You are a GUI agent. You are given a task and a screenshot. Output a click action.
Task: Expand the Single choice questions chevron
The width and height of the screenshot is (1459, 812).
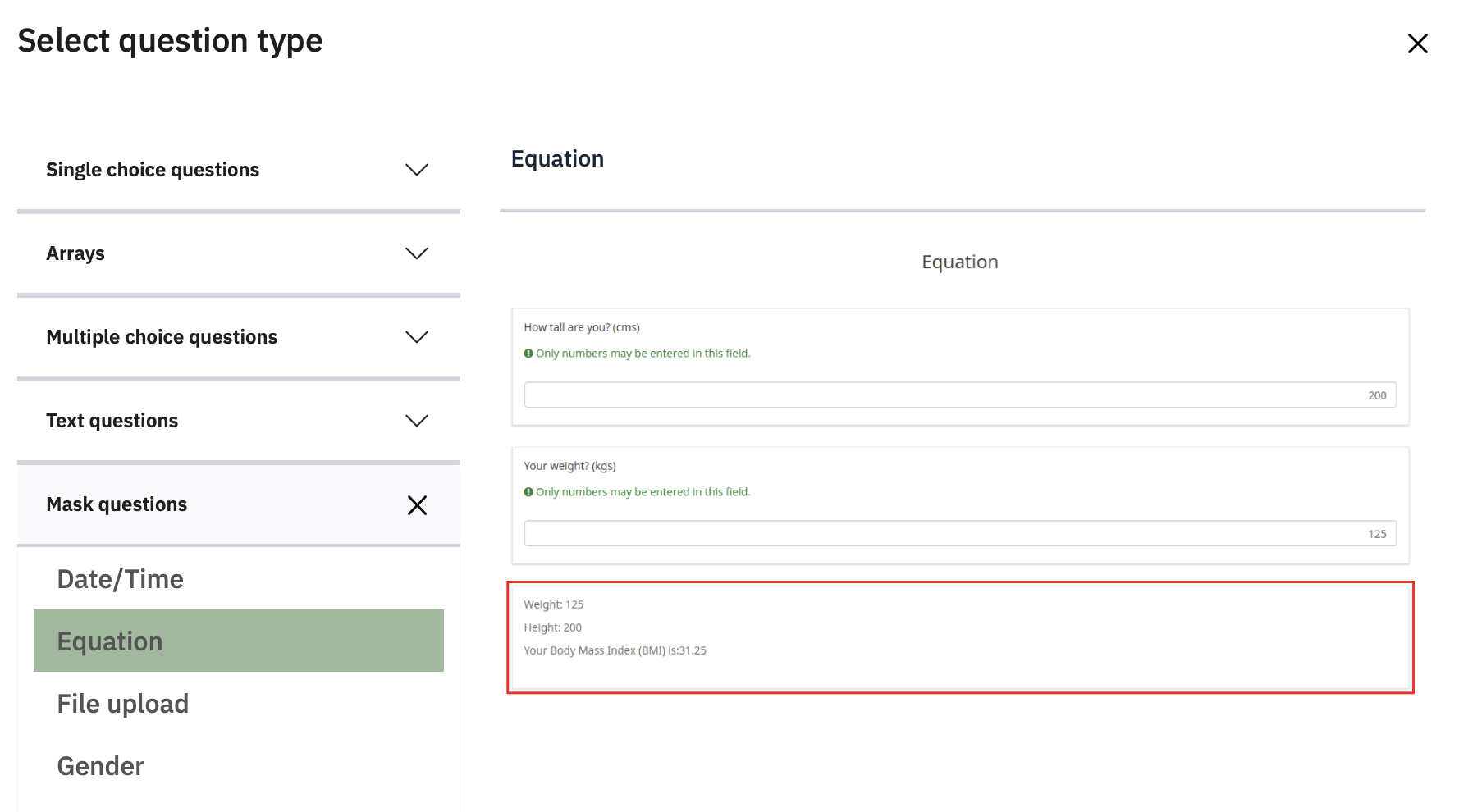pos(417,170)
